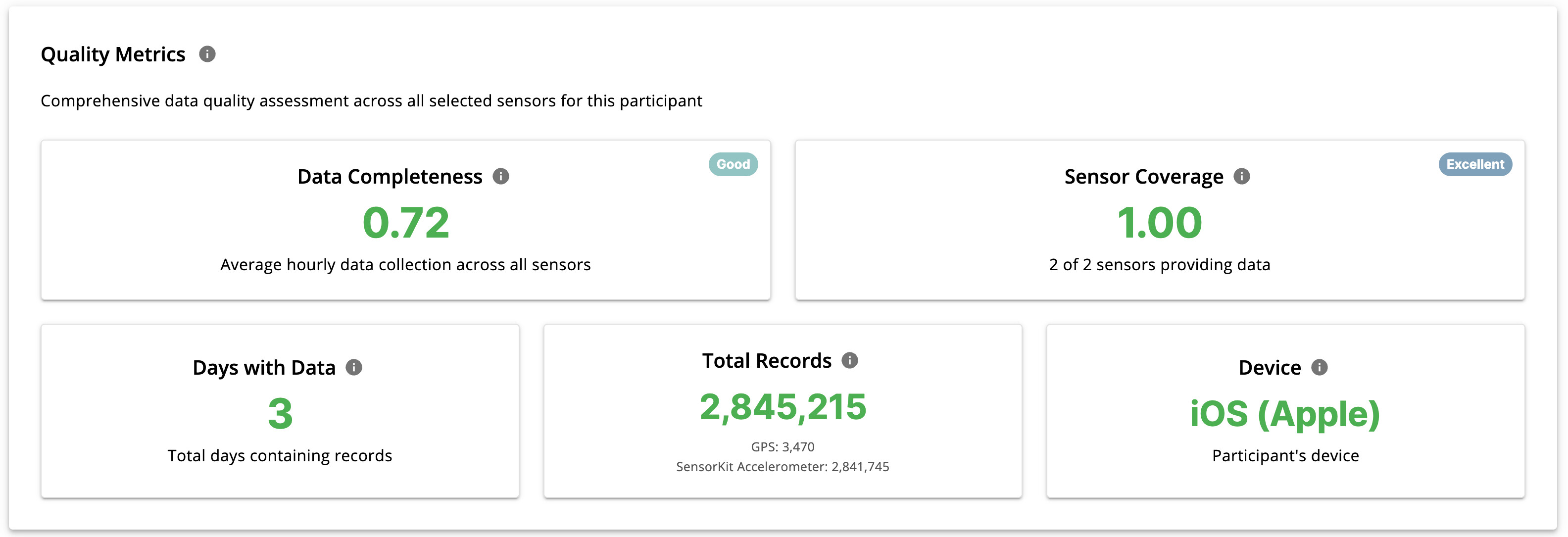1568x537 pixels.
Task: Click the 3 days value
Action: [280, 413]
